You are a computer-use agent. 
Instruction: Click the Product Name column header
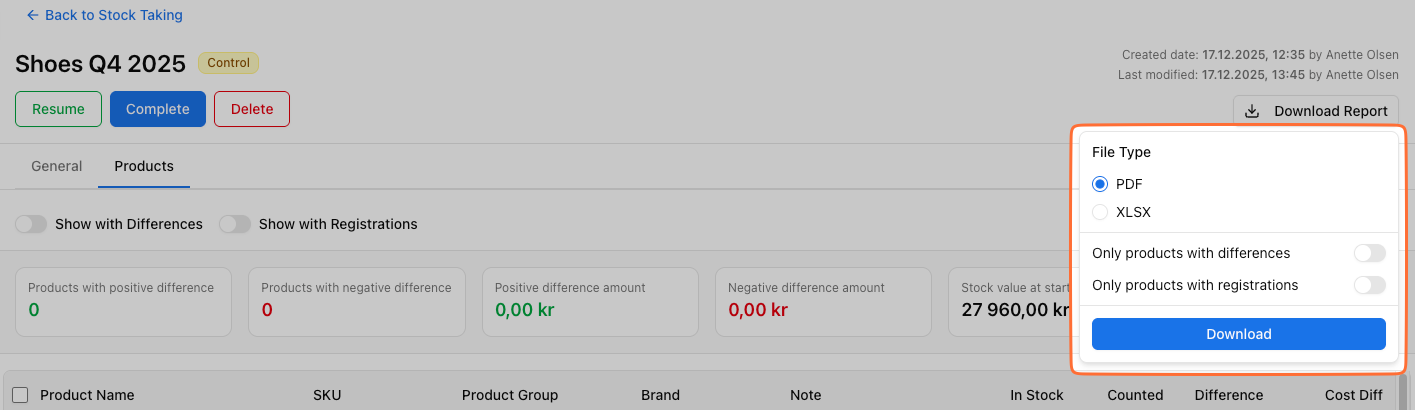(87, 395)
